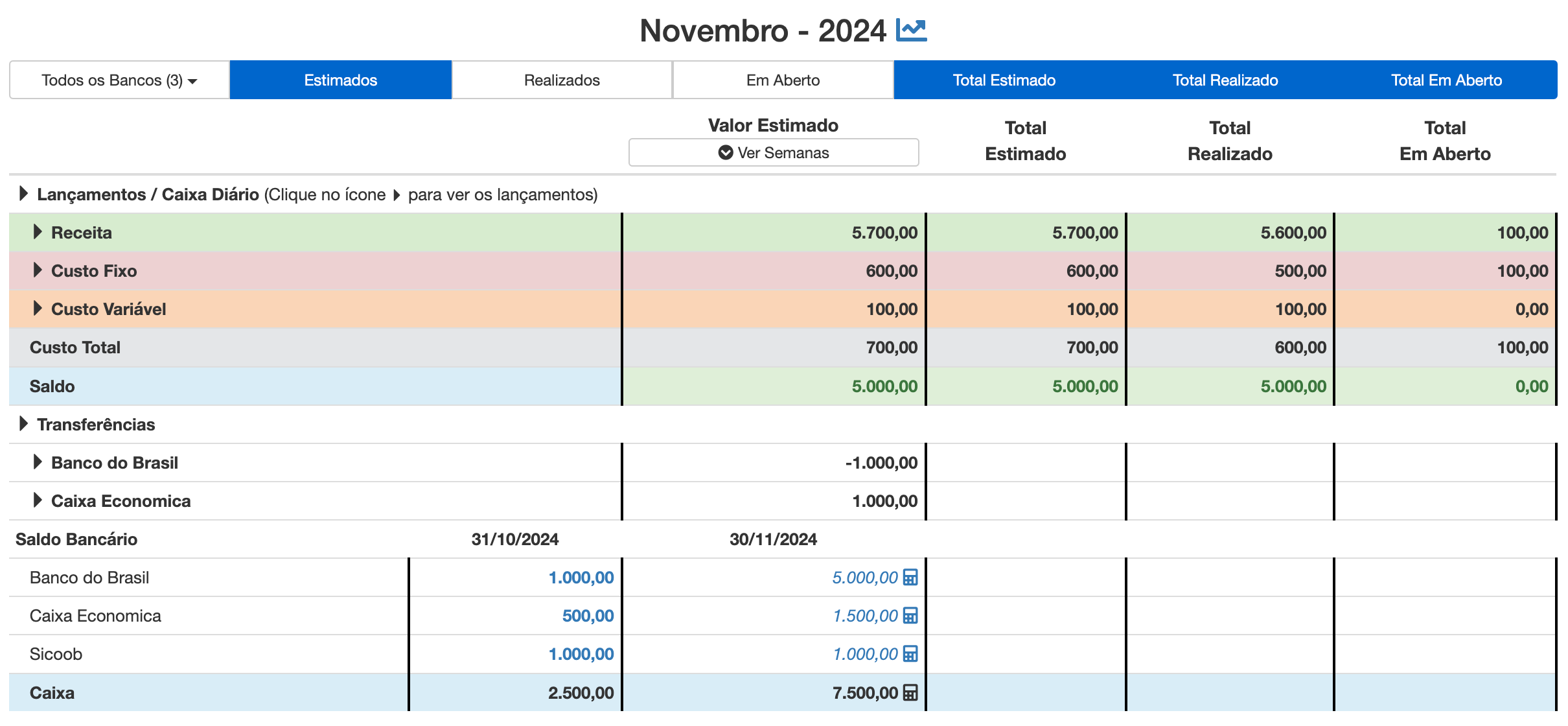This screenshot has width=1568, height=726.
Task: Expand Banco do Brasil transfers
Action: coord(38,462)
